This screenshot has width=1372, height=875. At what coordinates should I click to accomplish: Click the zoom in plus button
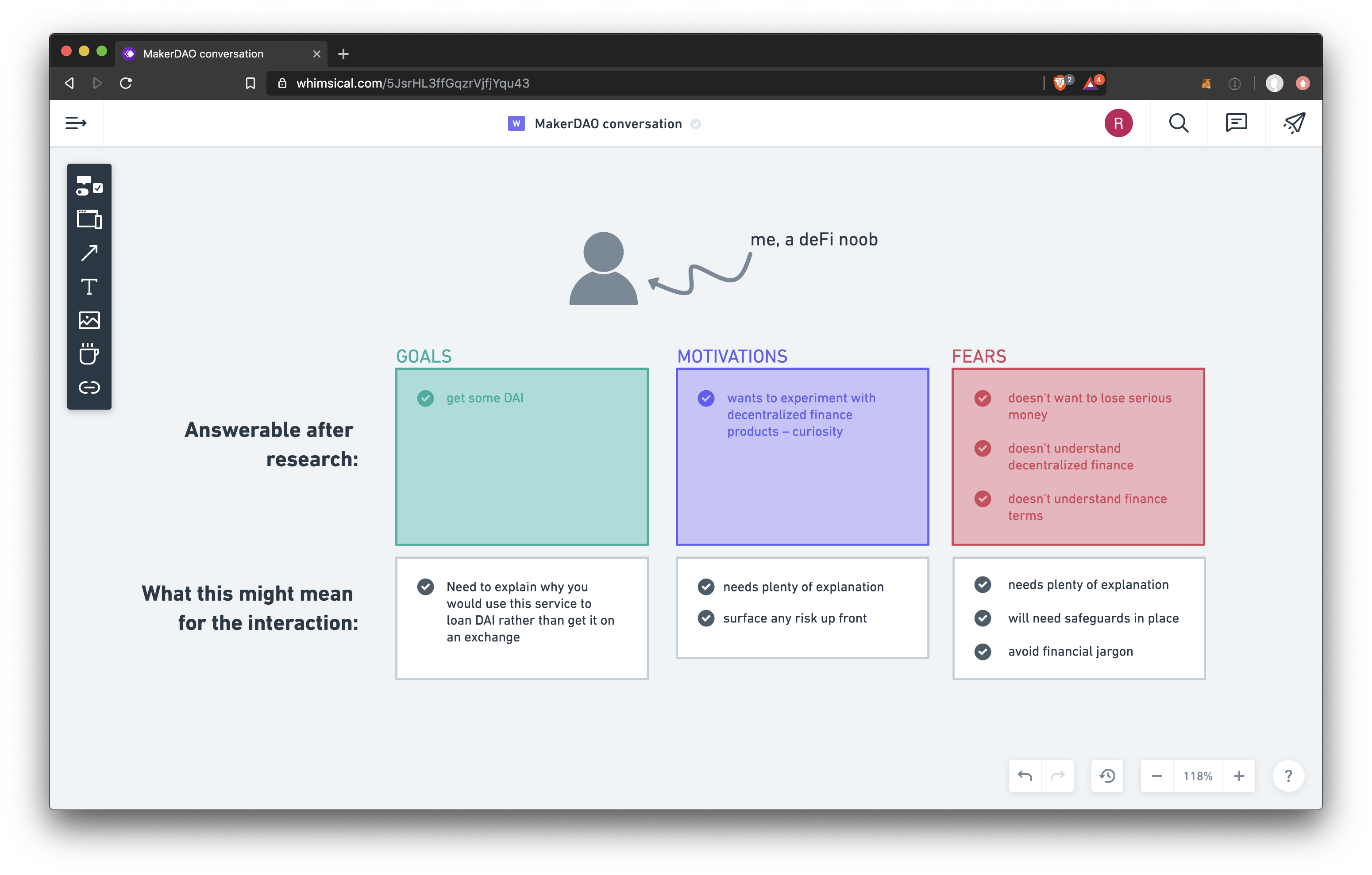click(x=1240, y=775)
